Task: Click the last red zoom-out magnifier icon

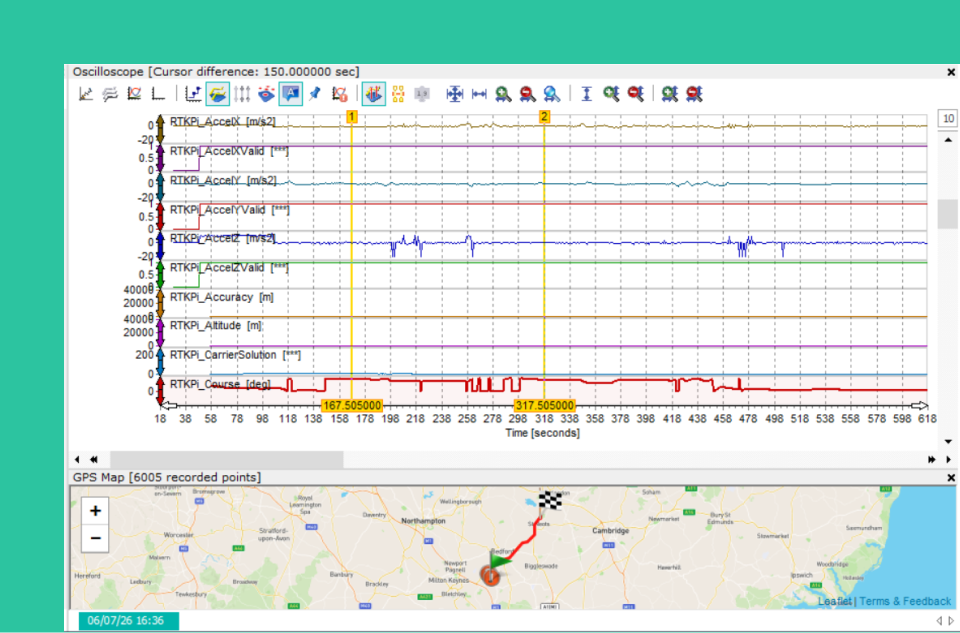Action: 694,94
